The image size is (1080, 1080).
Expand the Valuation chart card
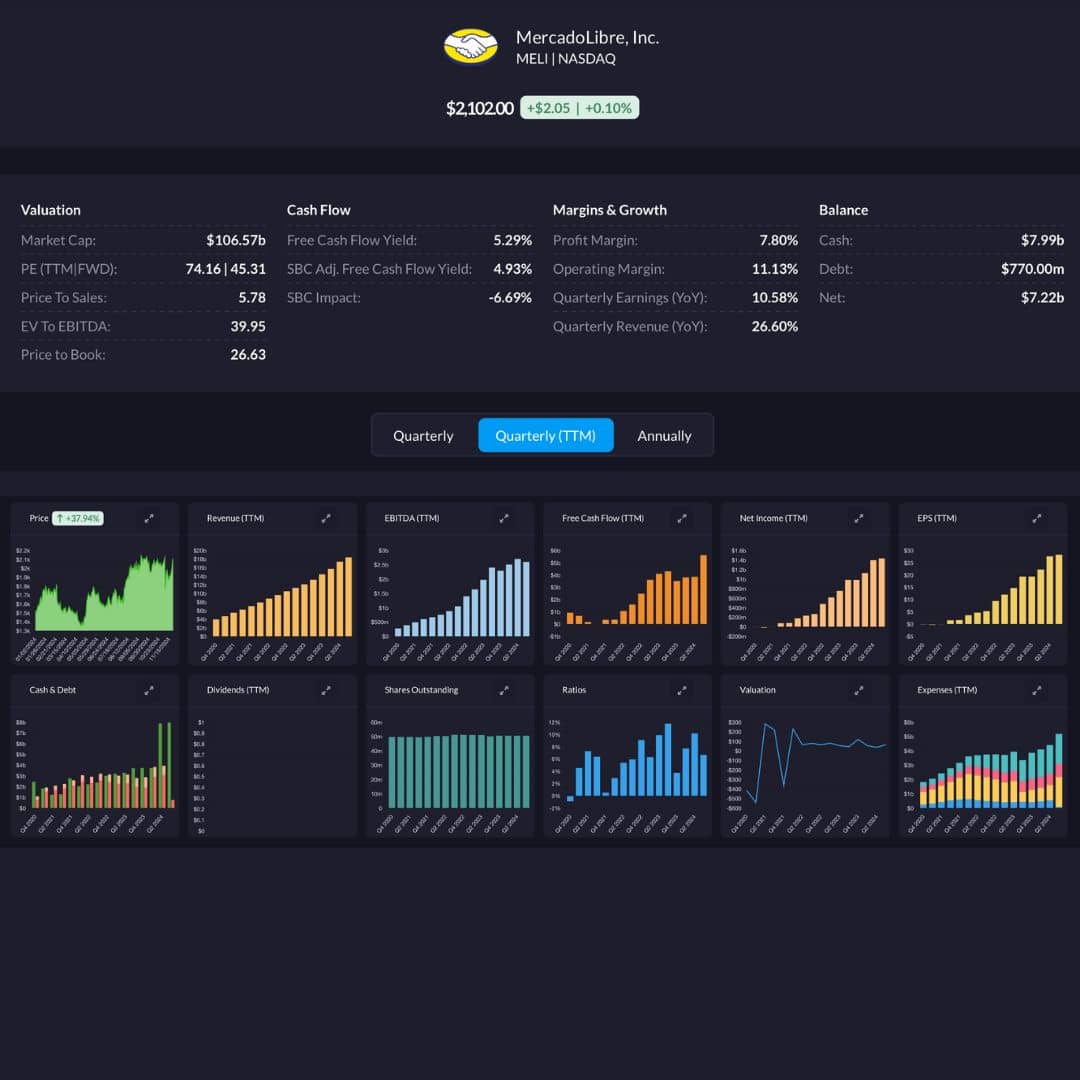pos(859,690)
